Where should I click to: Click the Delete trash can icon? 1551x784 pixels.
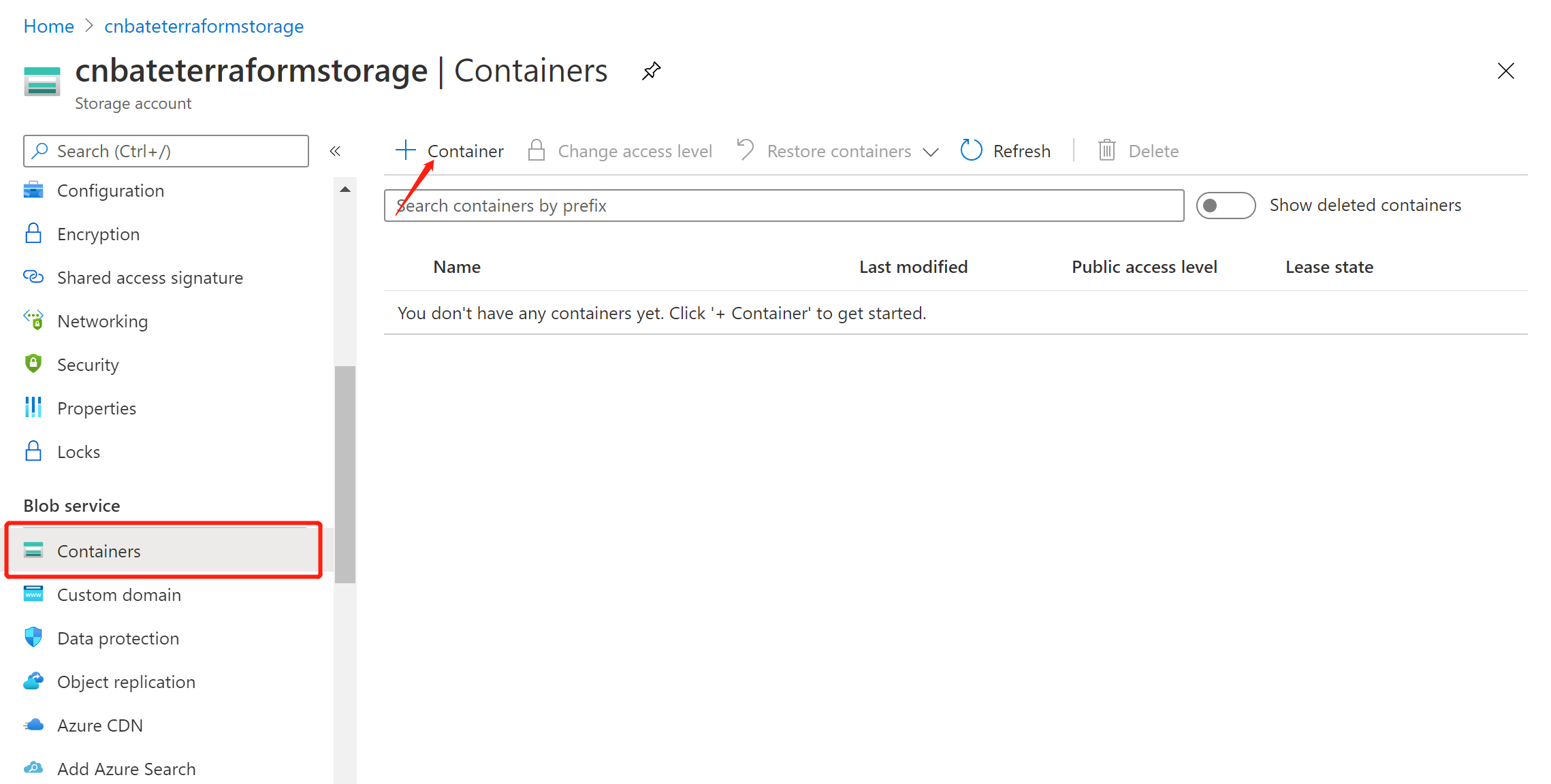[x=1107, y=150]
